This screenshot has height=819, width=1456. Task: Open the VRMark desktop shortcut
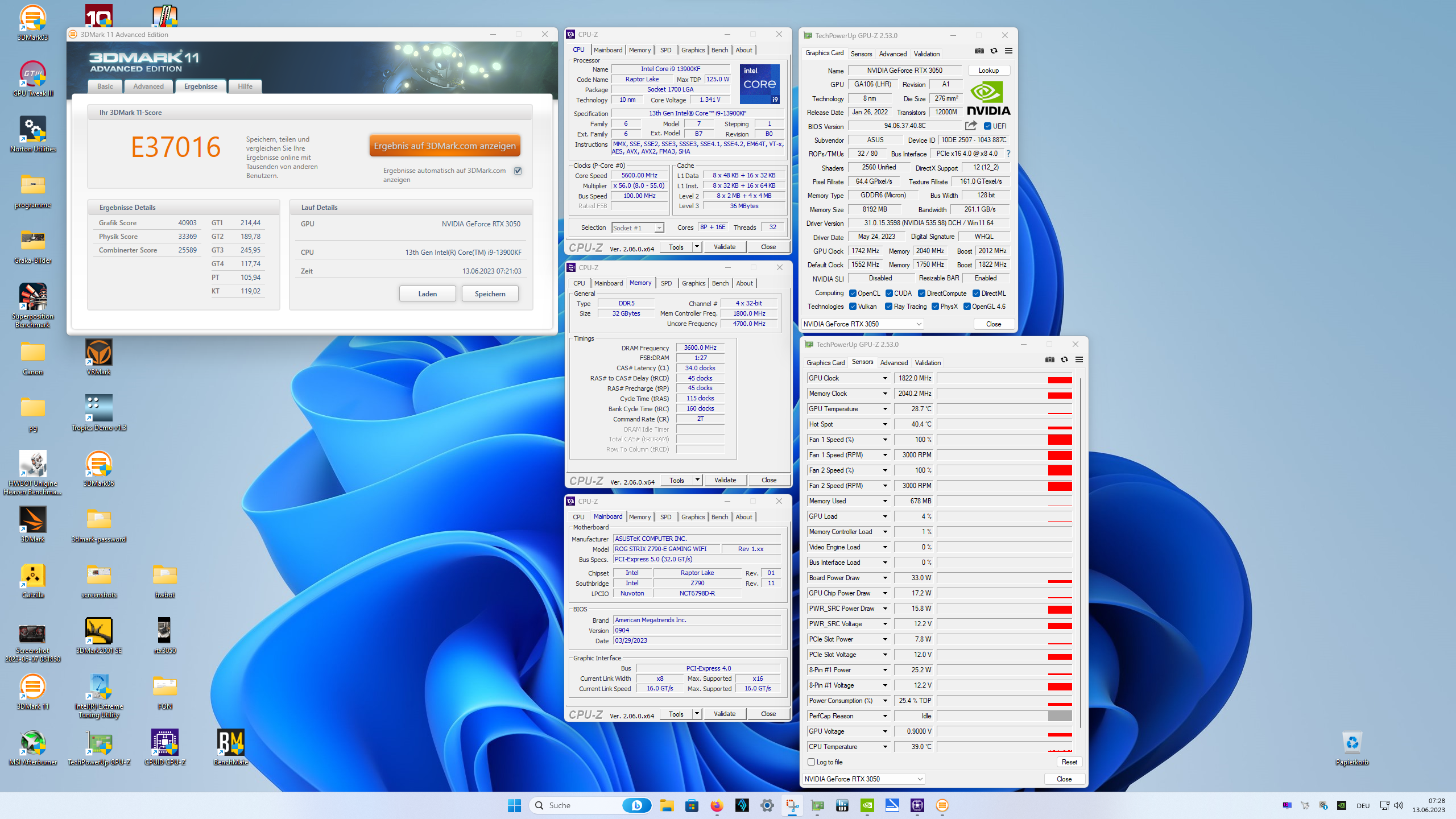(98, 357)
